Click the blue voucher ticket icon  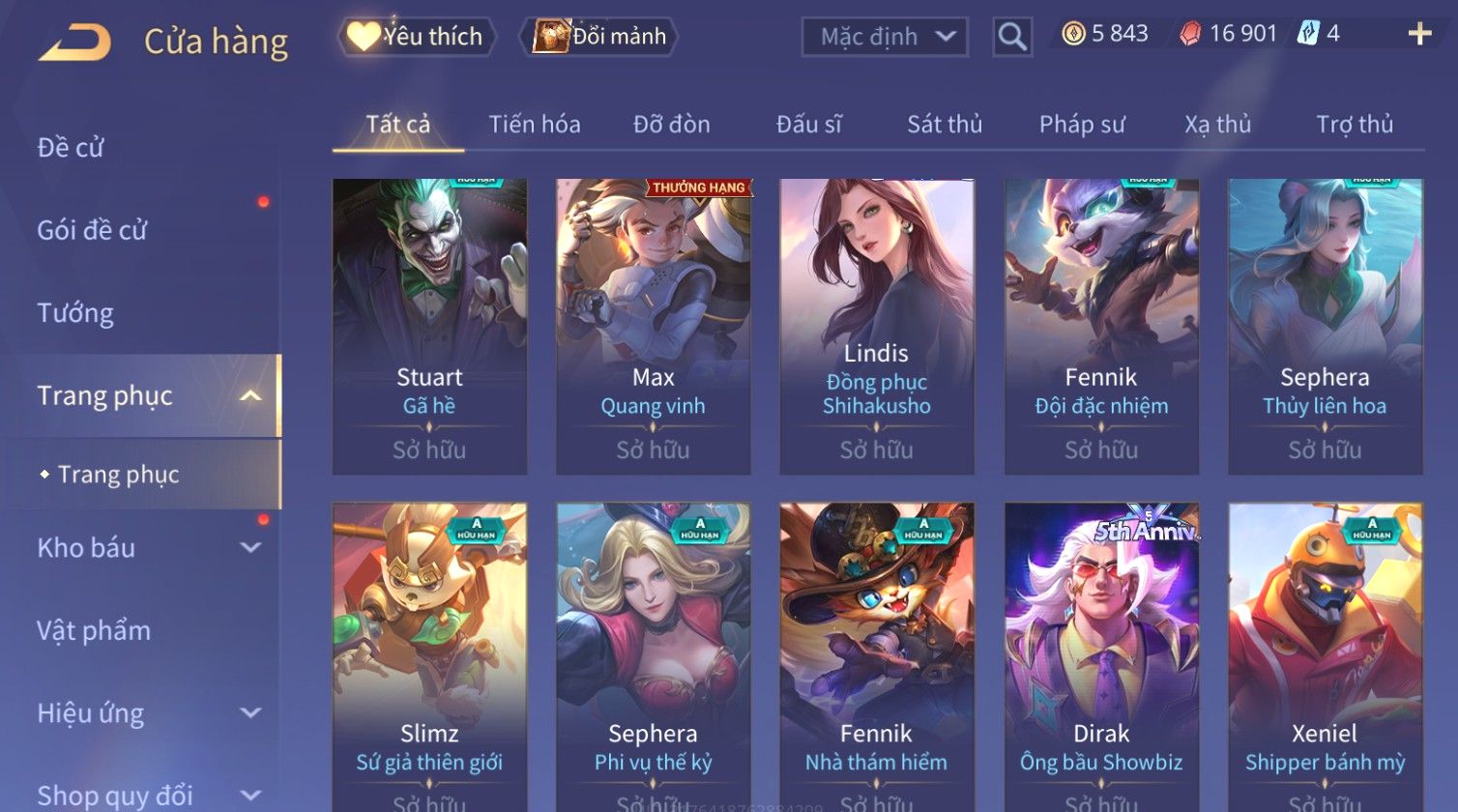pos(1307,34)
